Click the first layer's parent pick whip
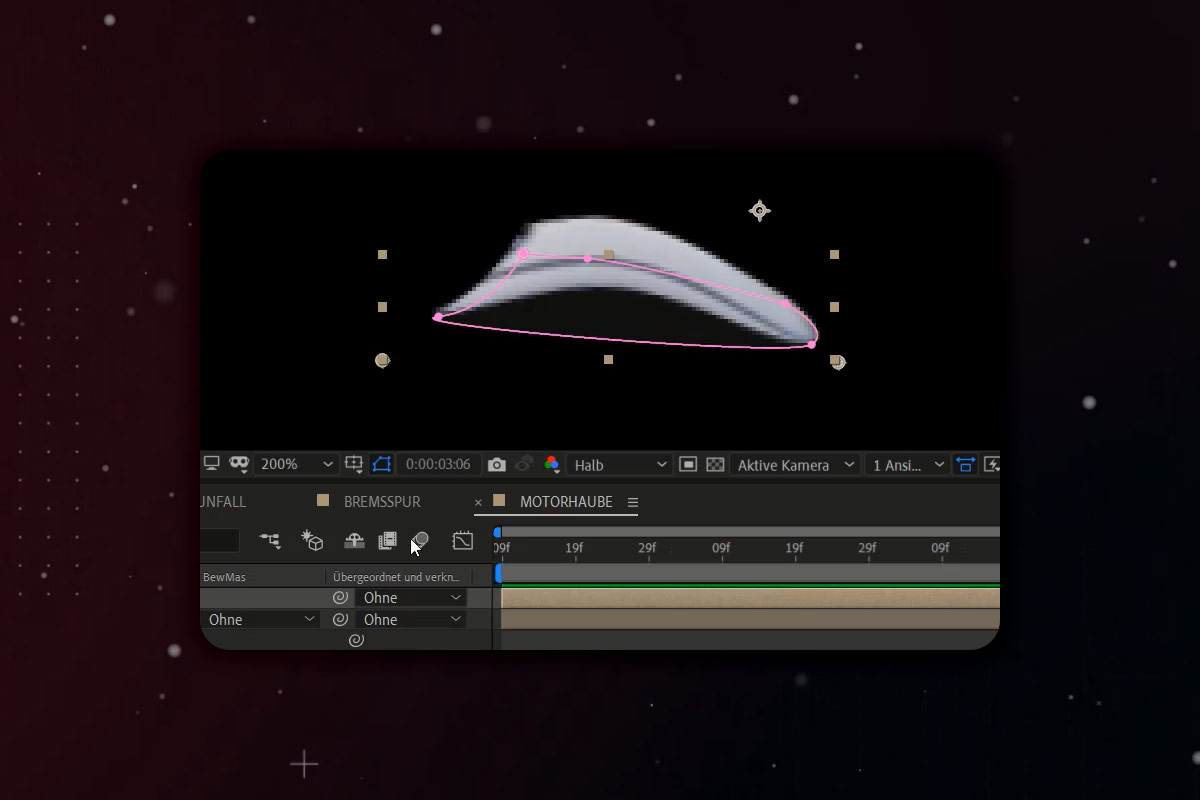 340,597
